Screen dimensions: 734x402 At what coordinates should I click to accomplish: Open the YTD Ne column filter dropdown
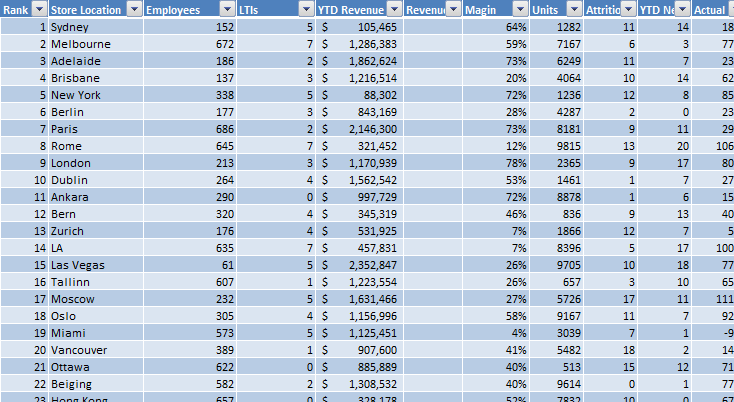point(683,9)
